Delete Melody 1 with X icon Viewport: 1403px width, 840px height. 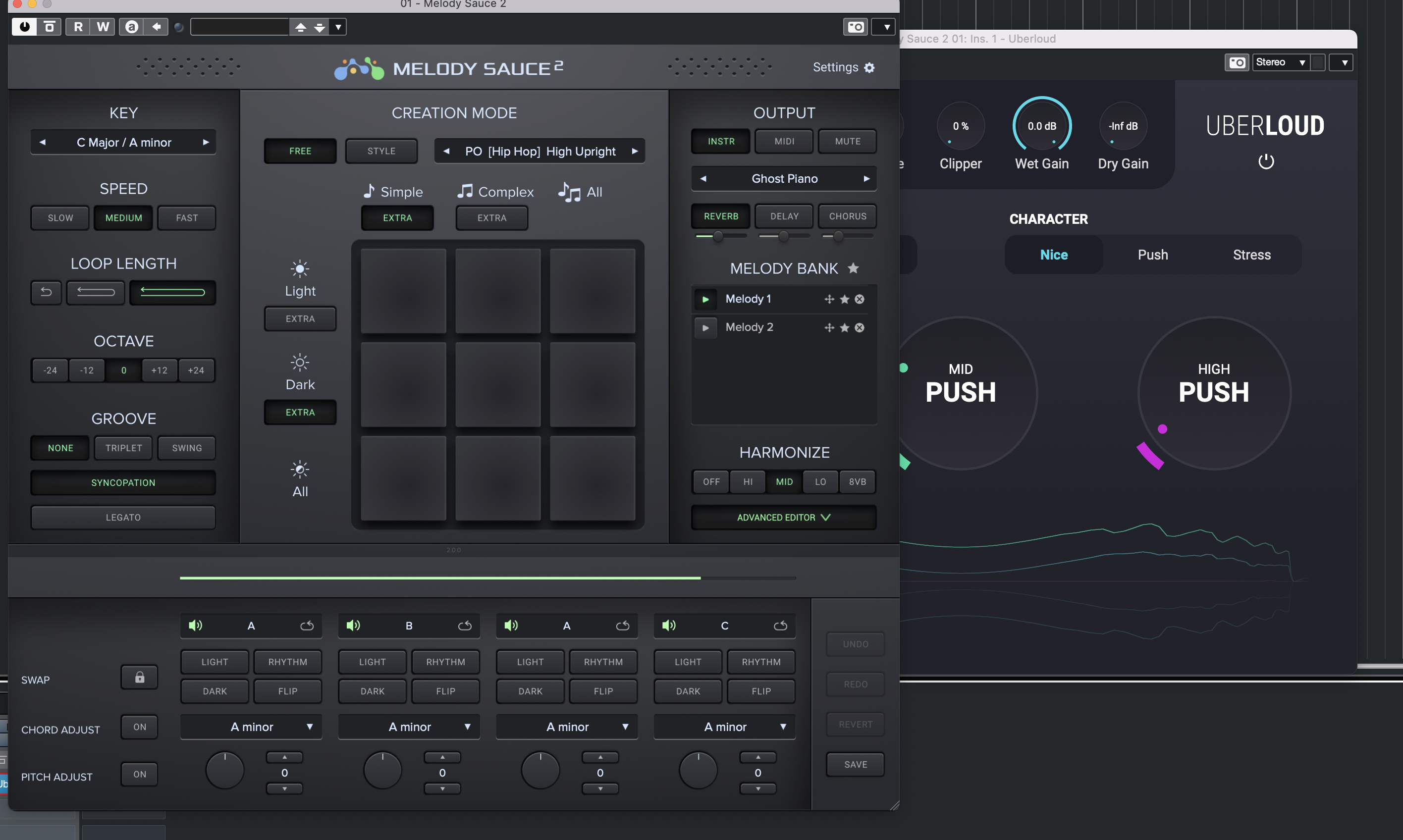860,299
